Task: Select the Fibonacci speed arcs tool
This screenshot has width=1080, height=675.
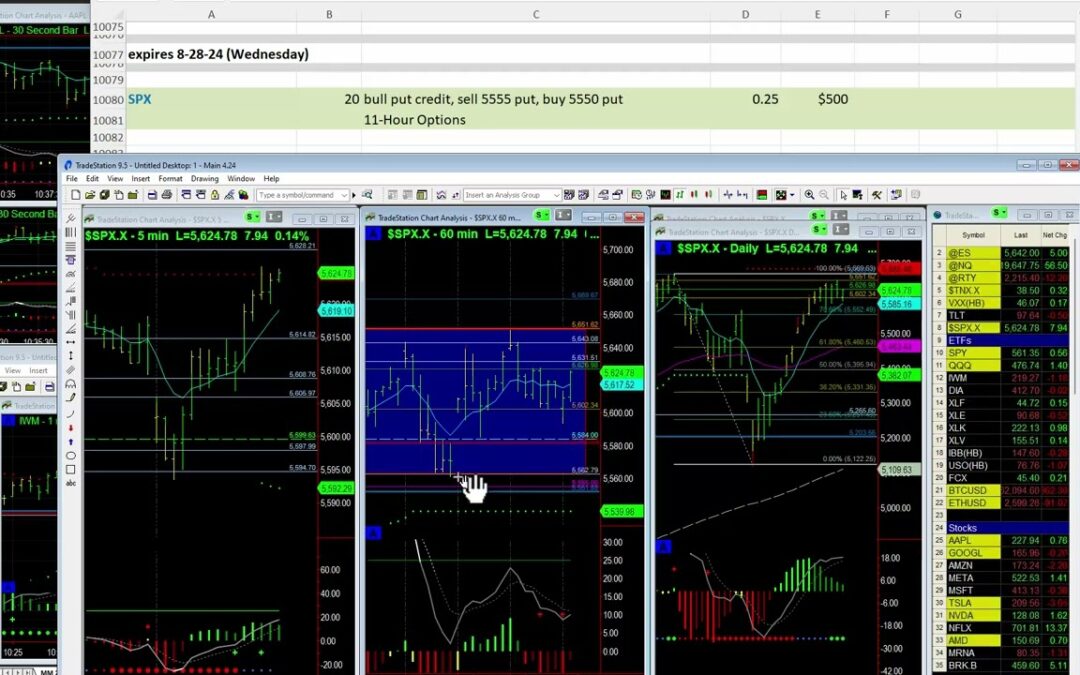Action: (70, 273)
